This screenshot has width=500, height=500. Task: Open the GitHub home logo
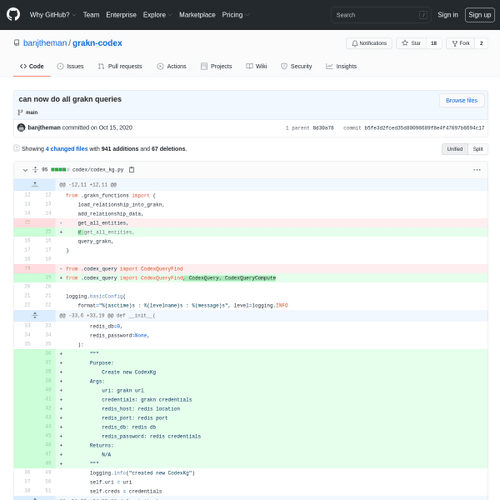click(13, 15)
